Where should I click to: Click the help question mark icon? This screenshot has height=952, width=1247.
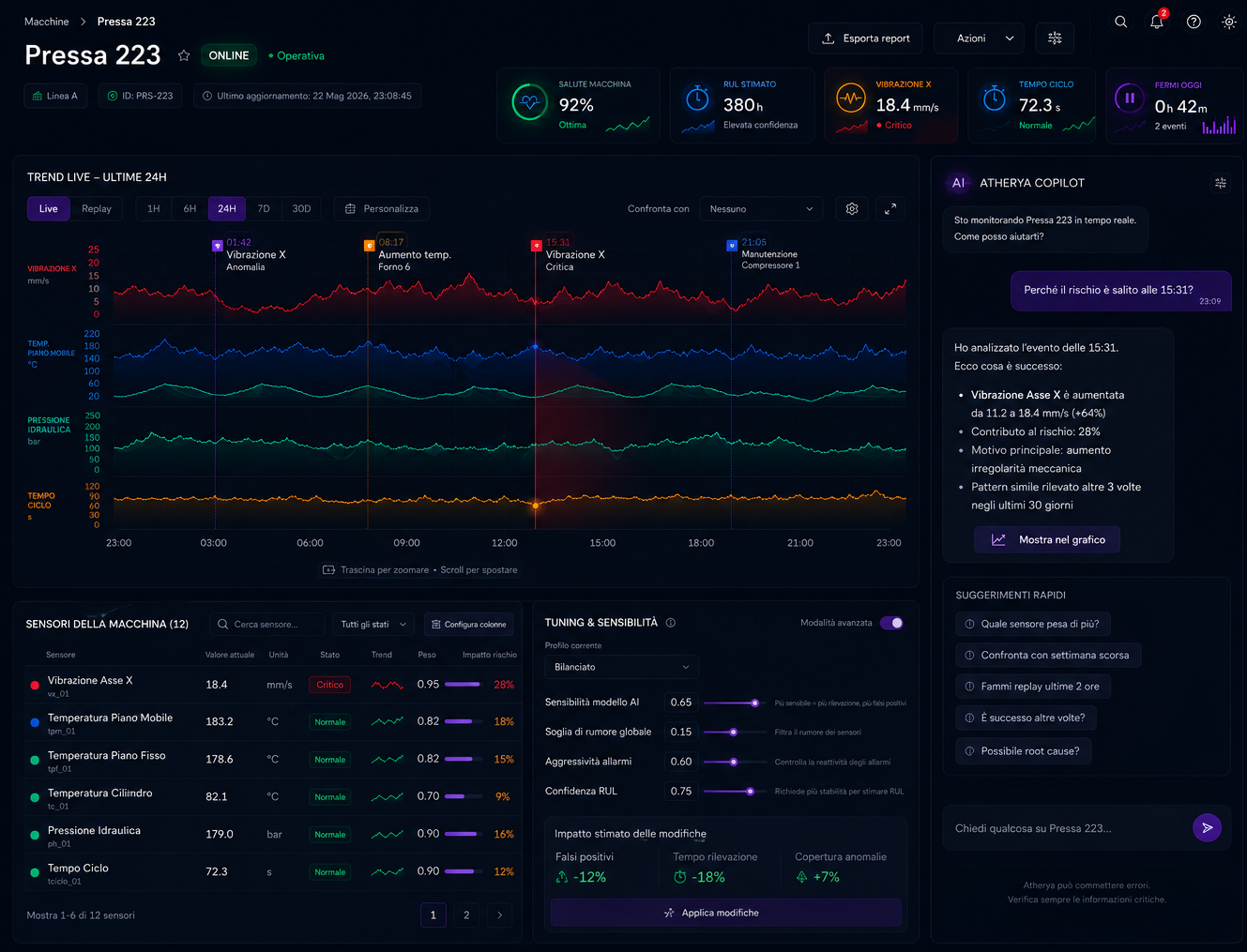coord(1194,22)
